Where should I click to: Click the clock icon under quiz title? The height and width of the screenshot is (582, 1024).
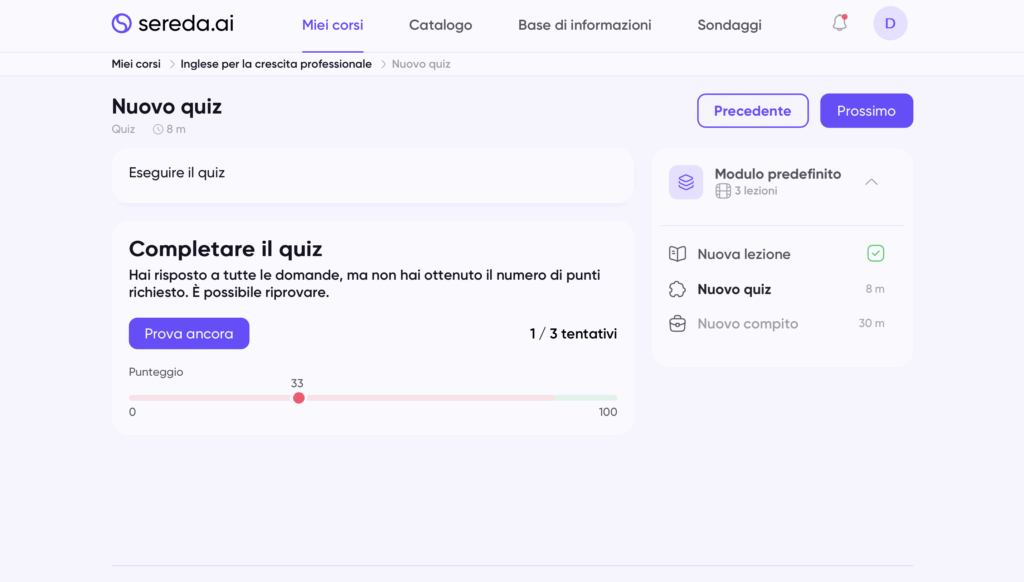158,129
